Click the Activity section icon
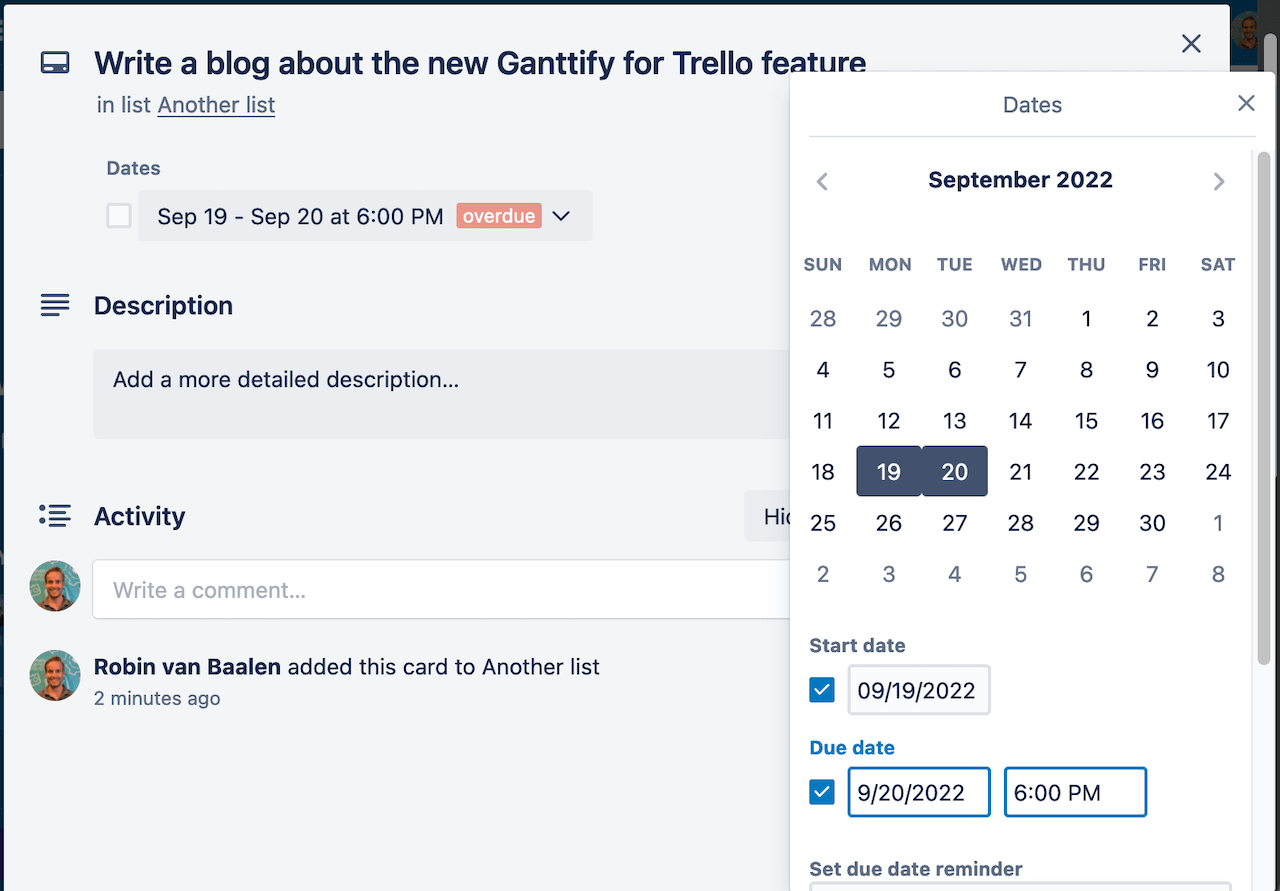Image resolution: width=1280 pixels, height=891 pixels. [x=55, y=515]
